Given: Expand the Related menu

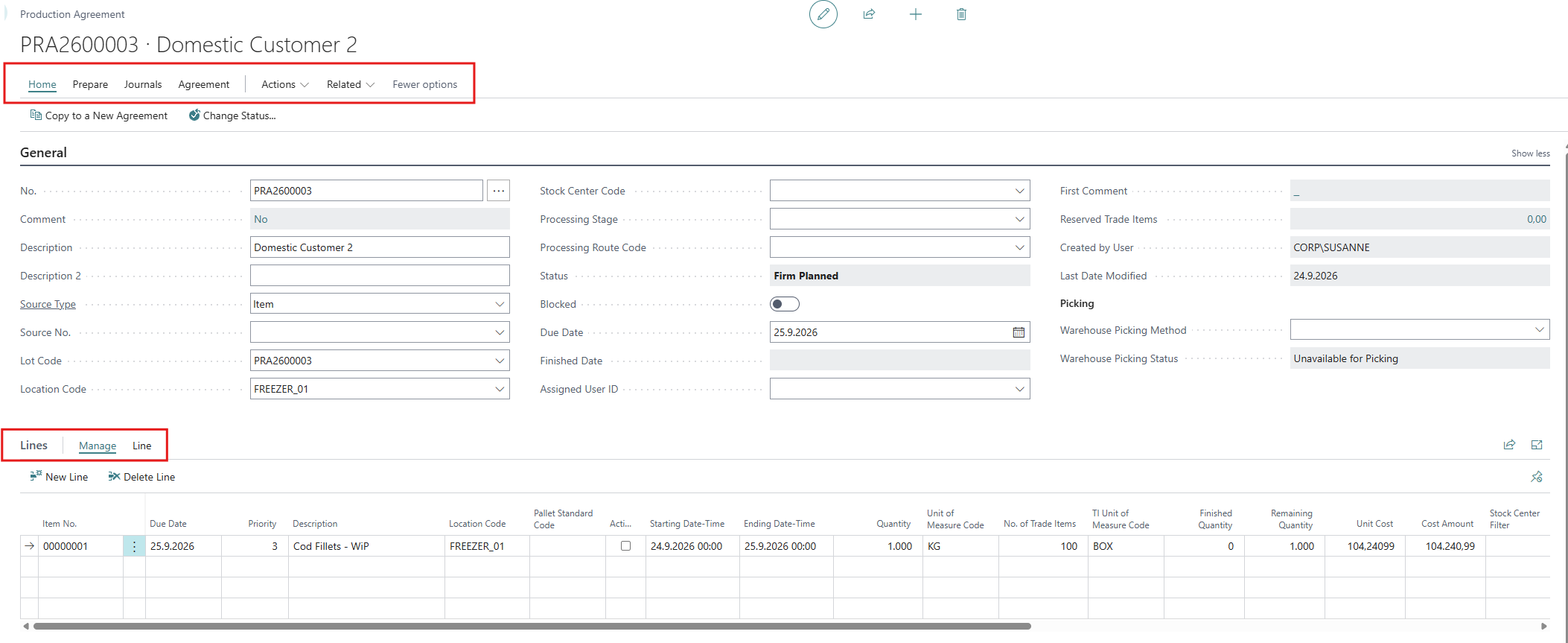Looking at the screenshot, I should pyautogui.click(x=351, y=84).
